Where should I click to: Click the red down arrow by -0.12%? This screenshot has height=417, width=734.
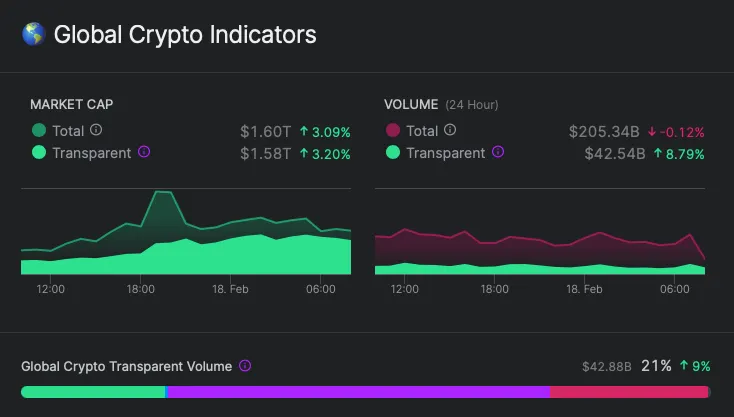(651, 132)
